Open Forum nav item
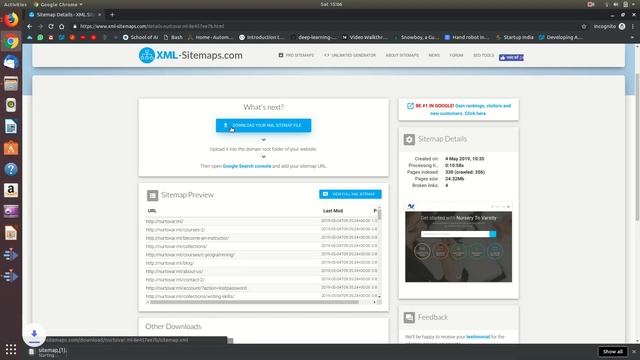 pos(456,55)
